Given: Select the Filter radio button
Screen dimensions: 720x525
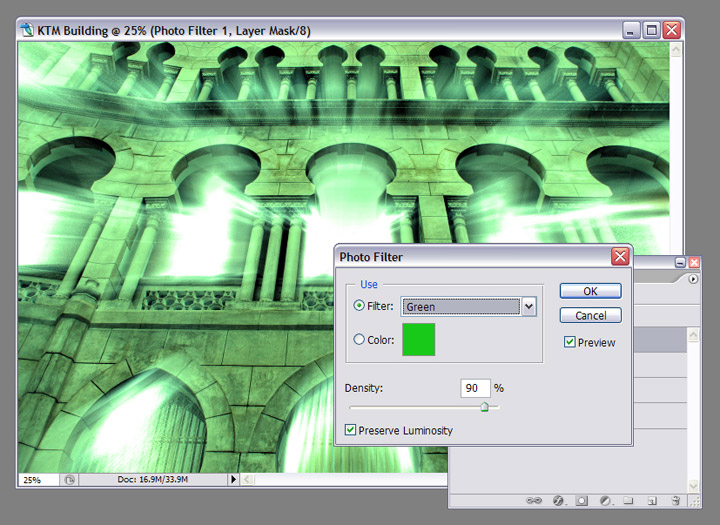Looking at the screenshot, I should point(360,306).
